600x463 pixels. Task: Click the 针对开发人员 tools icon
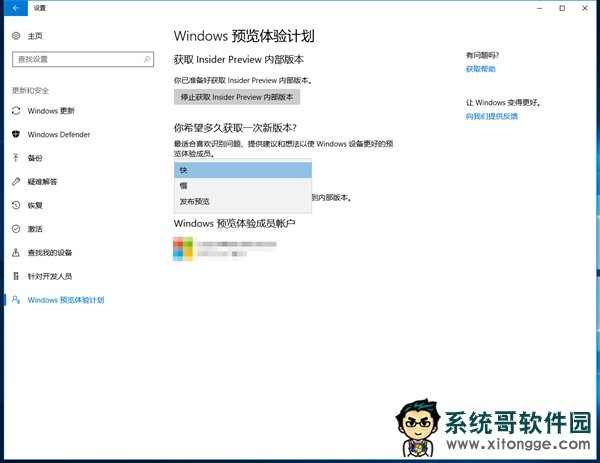(16, 276)
